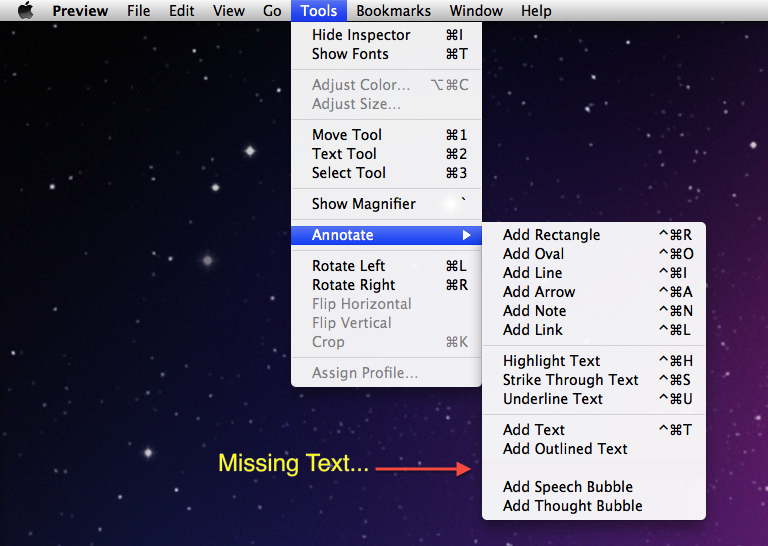Choose Add Thought Bubble
The image size is (768, 546).
pos(594,506)
